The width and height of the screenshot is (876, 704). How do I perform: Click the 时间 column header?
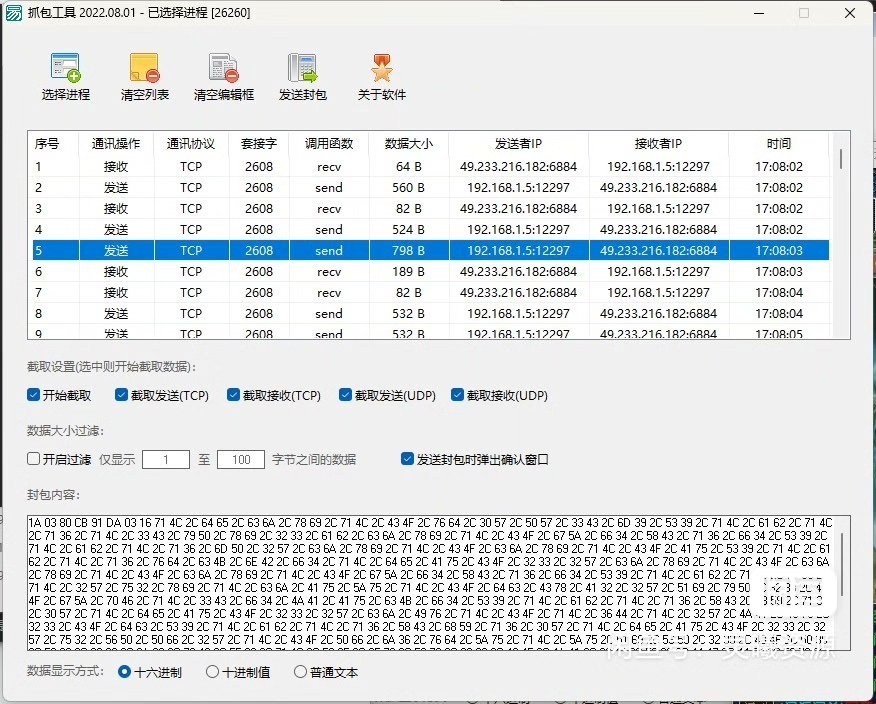(779, 144)
